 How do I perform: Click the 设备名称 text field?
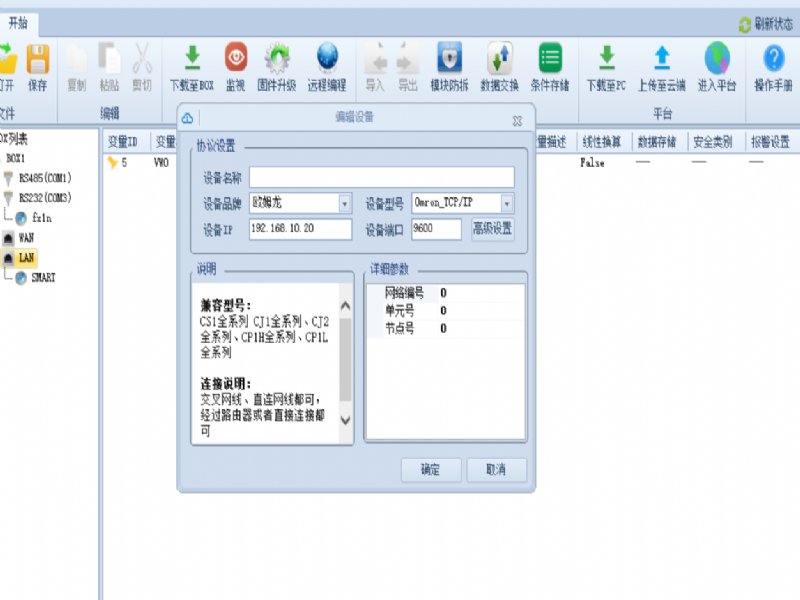pyautogui.click(x=381, y=177)
